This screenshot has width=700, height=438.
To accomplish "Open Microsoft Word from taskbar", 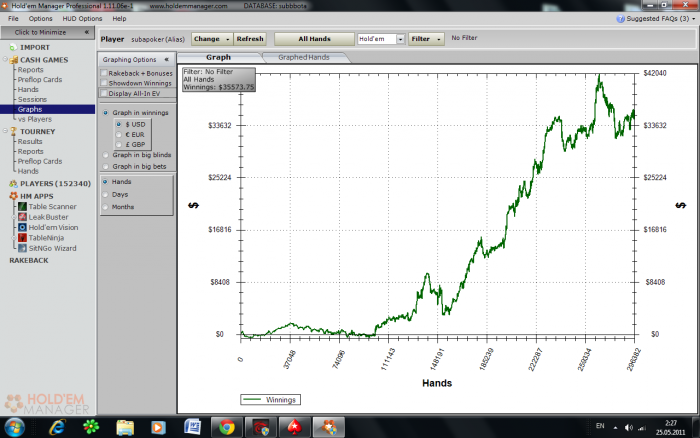I will click(192, 427).
